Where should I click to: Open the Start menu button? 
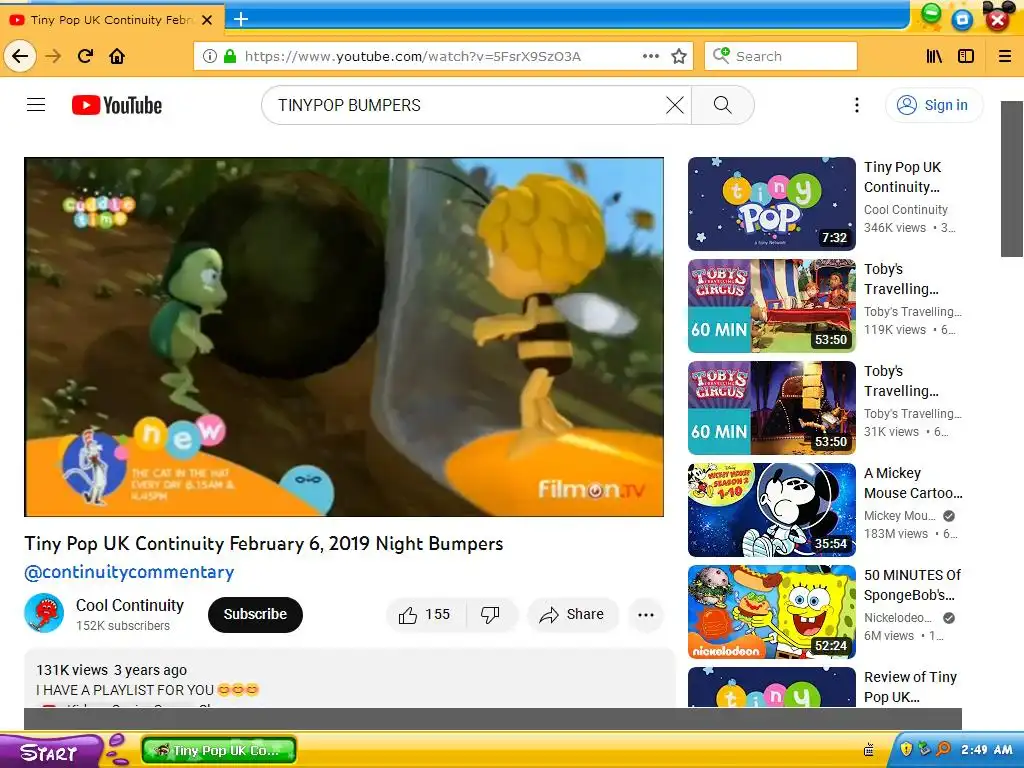(x=51, y=751)
